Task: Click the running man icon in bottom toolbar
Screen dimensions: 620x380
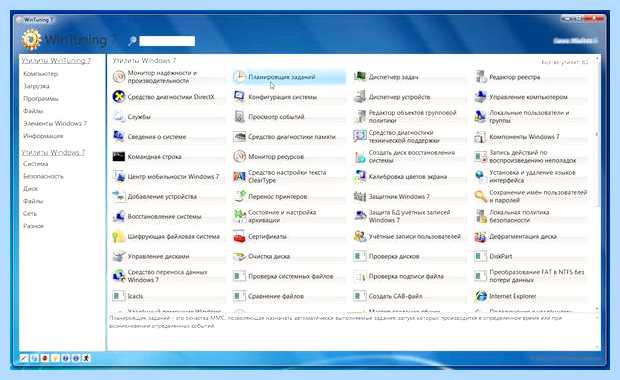Action: pyautogui.click(x=87, y=358)
